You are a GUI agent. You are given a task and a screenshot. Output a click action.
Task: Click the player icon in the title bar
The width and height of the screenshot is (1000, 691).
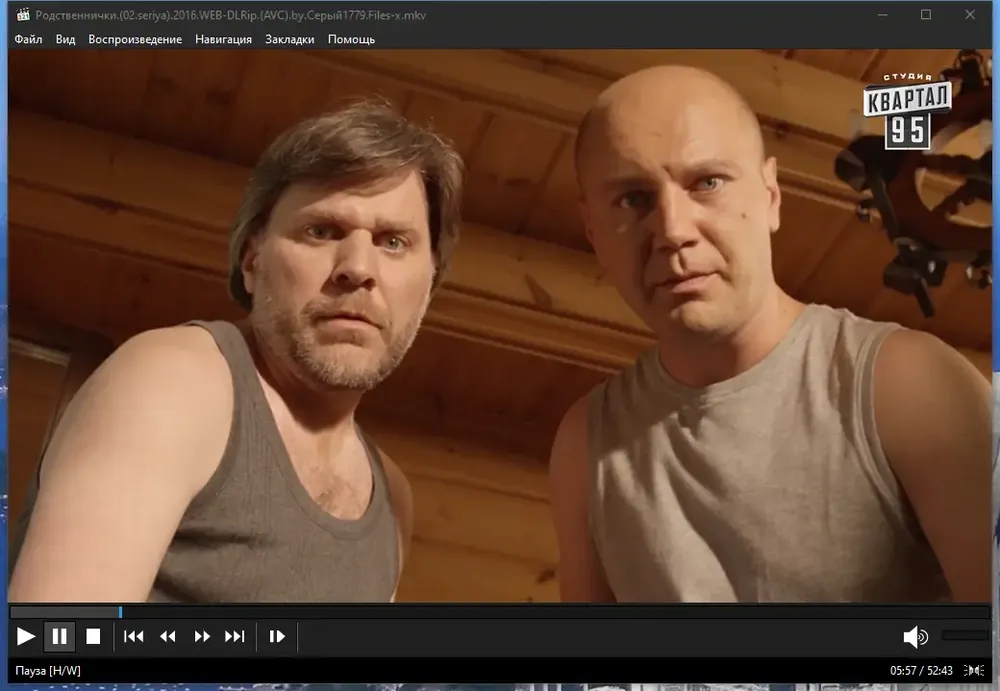click(23, 15)
